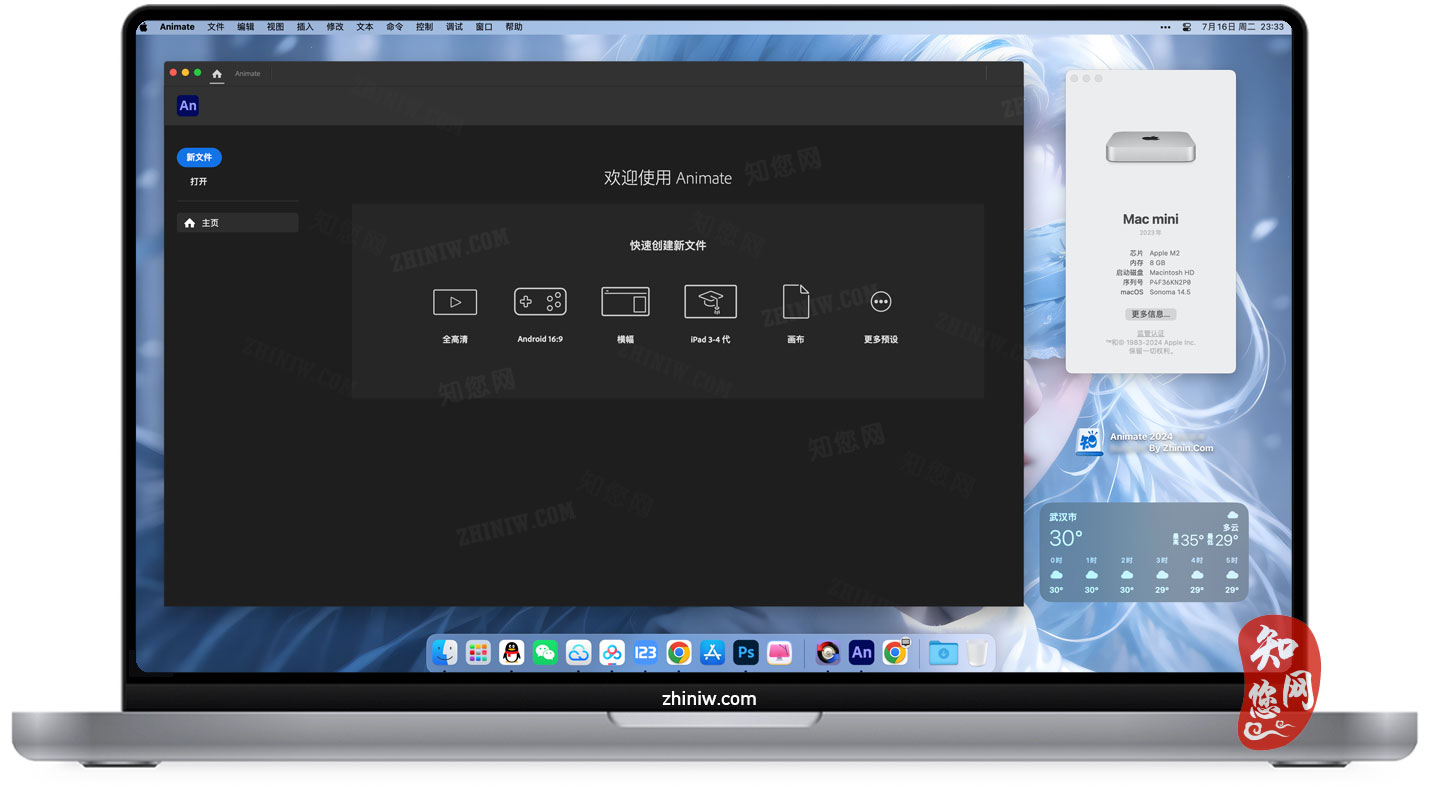Select the 全高清 Full HD preset icon
This screenshot has height=797, width=1429.
[x=455, y=302]
